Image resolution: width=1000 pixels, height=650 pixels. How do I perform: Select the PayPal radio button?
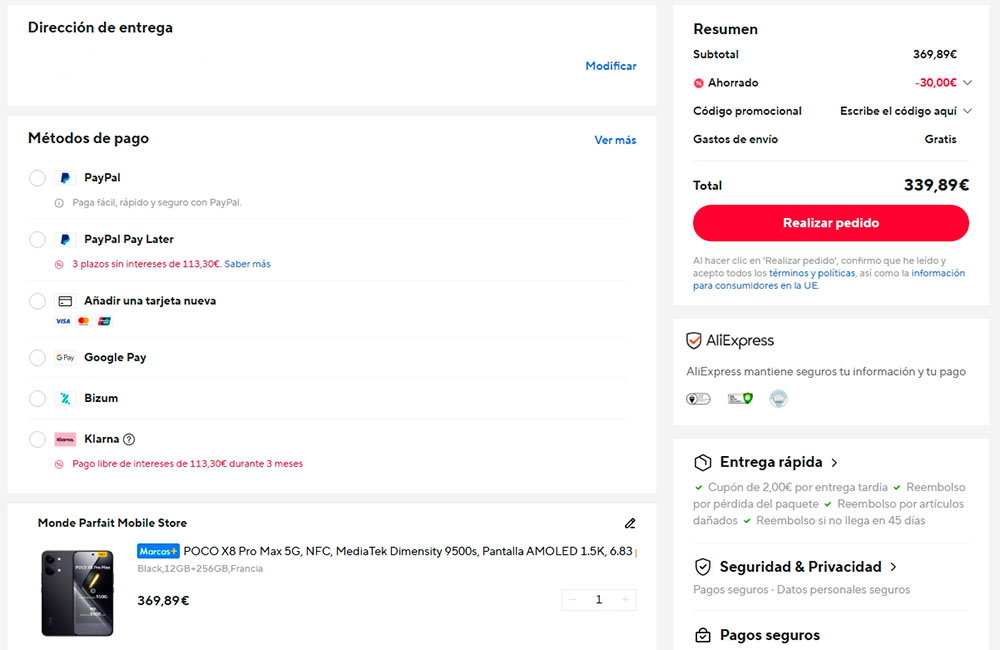click(37, 178)
